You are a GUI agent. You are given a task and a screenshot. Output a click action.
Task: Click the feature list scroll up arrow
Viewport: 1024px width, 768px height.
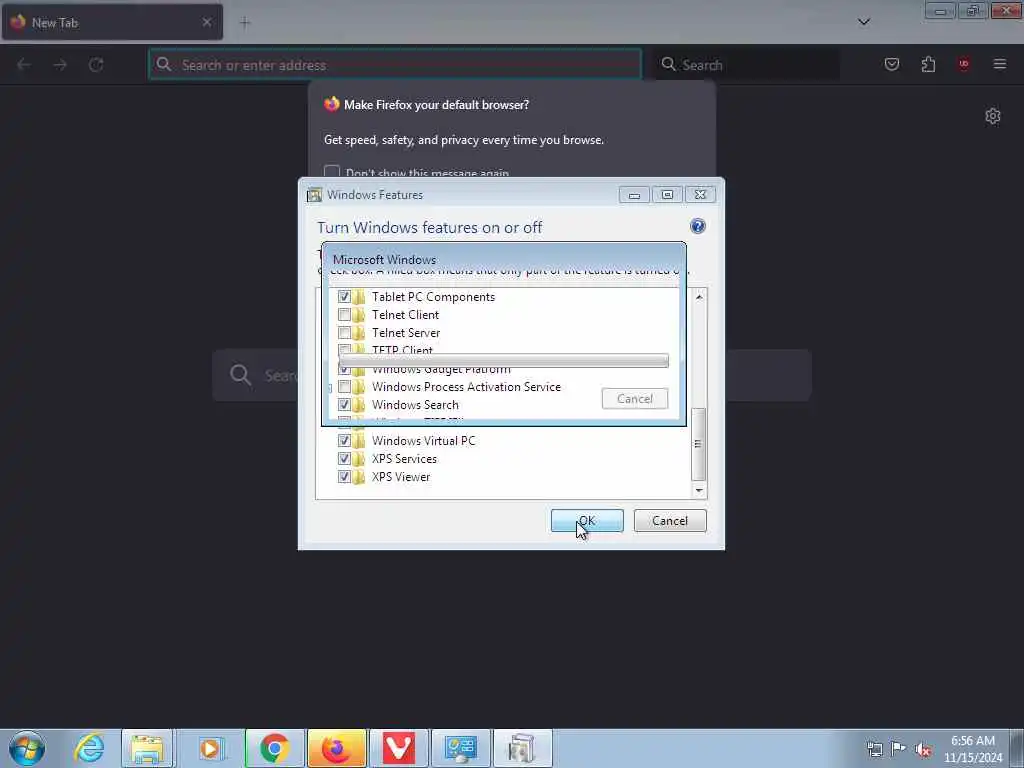tap(699, 296)
